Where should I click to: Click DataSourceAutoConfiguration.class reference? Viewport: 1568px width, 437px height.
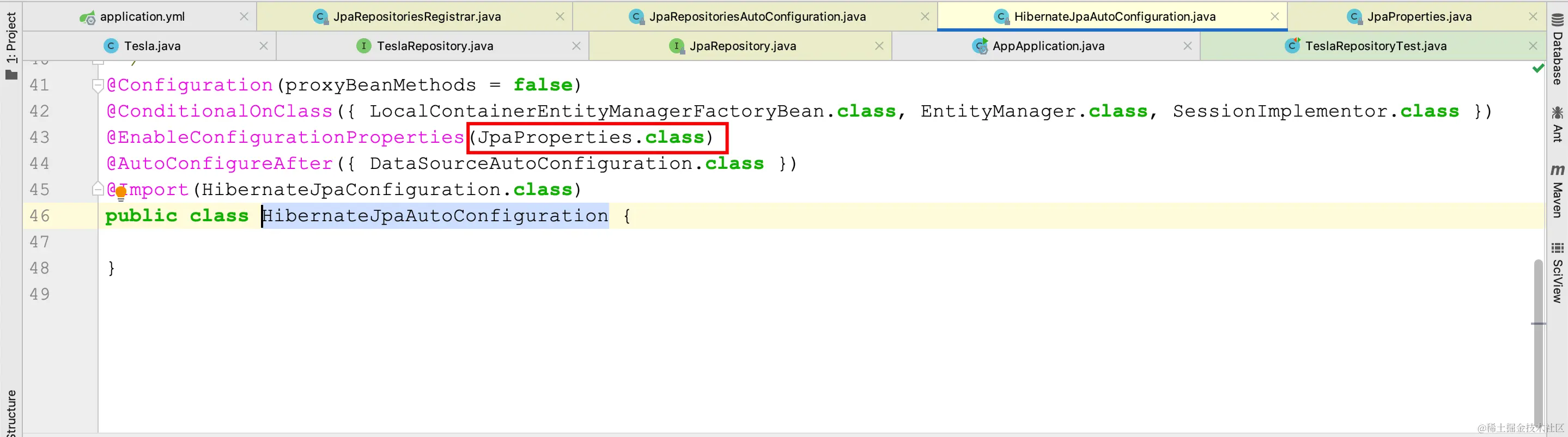567,163
